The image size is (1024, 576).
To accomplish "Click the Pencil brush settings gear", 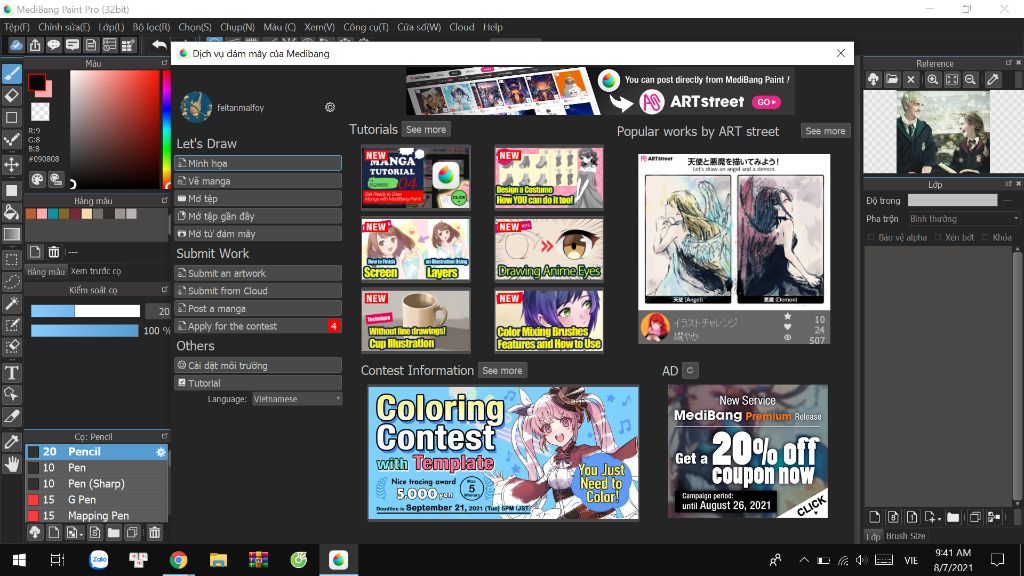I will tap(161, 452).
